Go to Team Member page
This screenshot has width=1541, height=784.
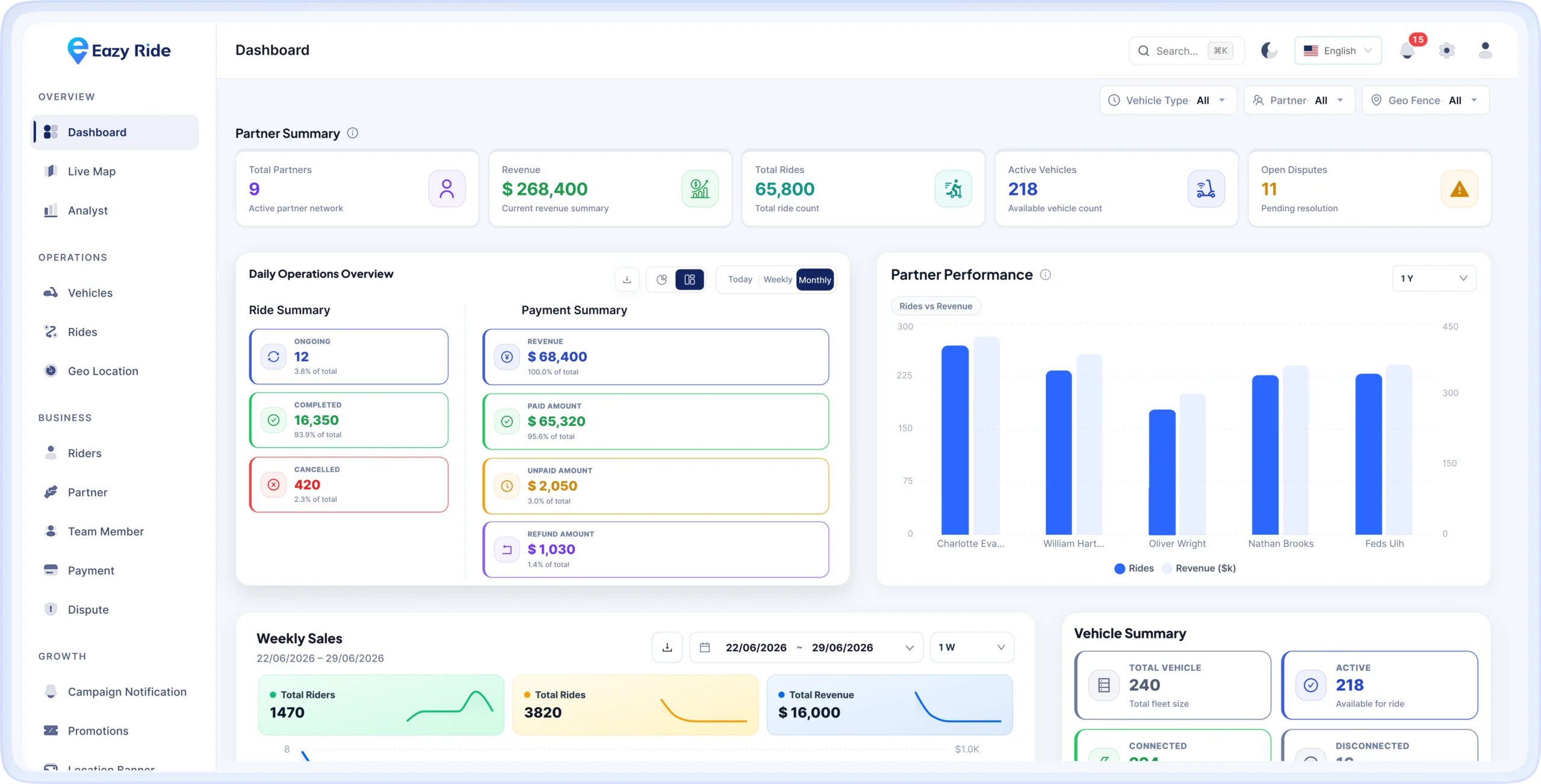(115, 531)
